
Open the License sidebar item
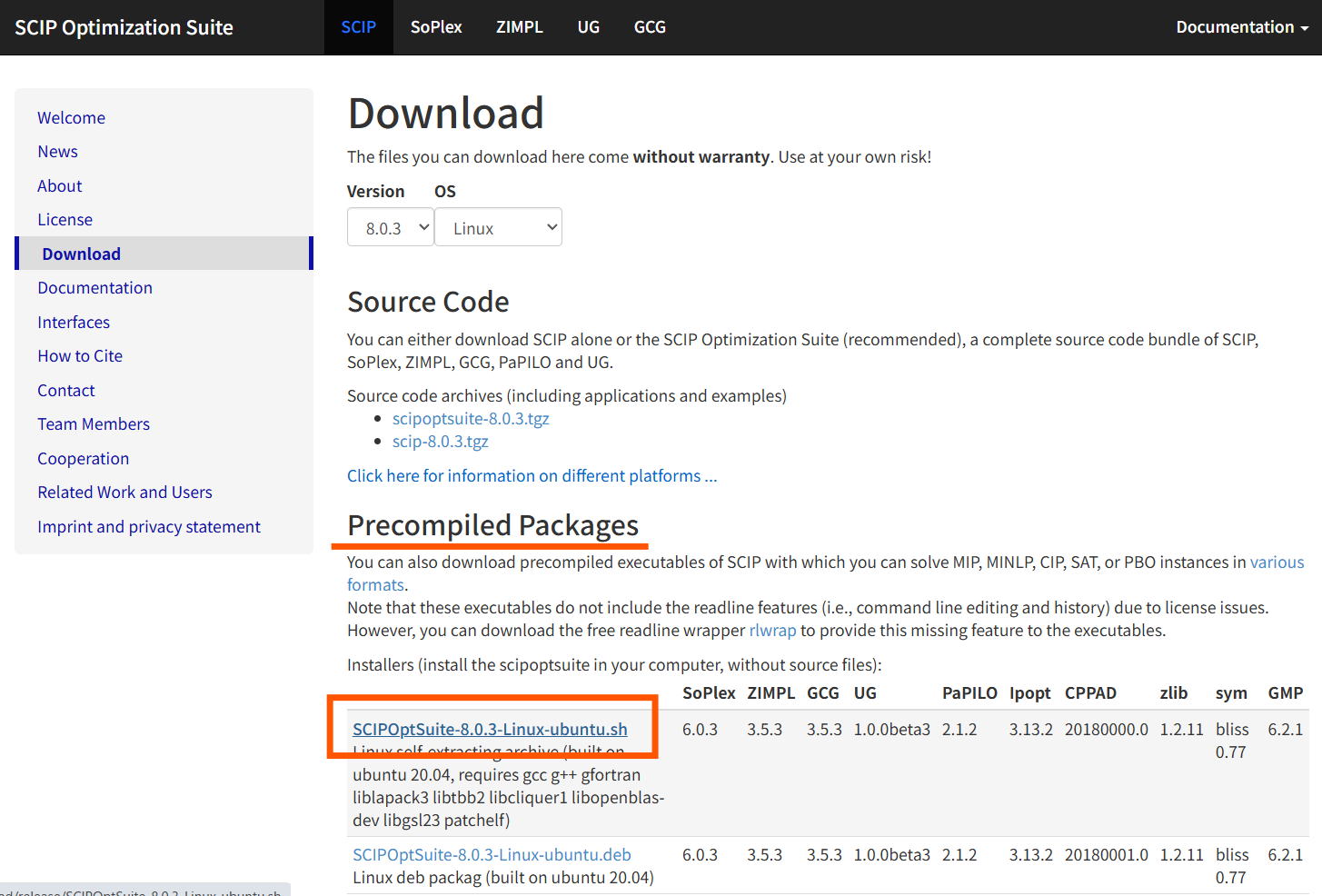pos(65,220)
